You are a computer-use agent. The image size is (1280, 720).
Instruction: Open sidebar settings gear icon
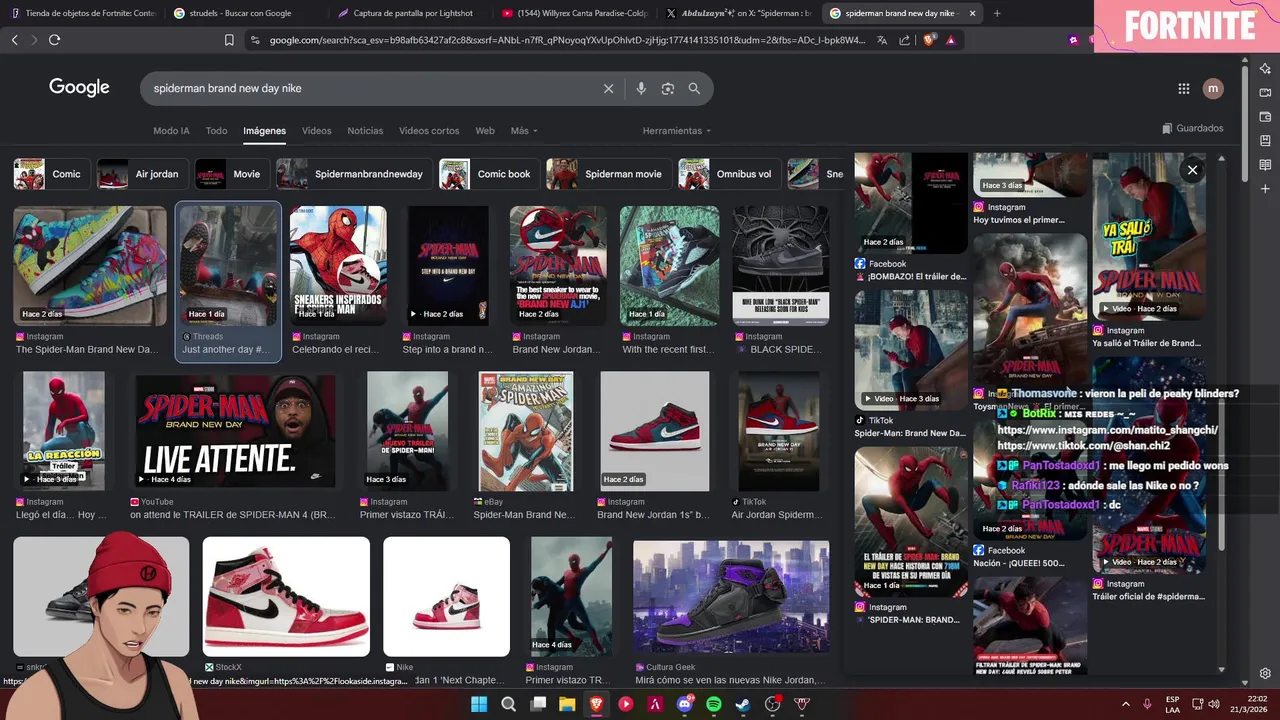pos(1265,674)
